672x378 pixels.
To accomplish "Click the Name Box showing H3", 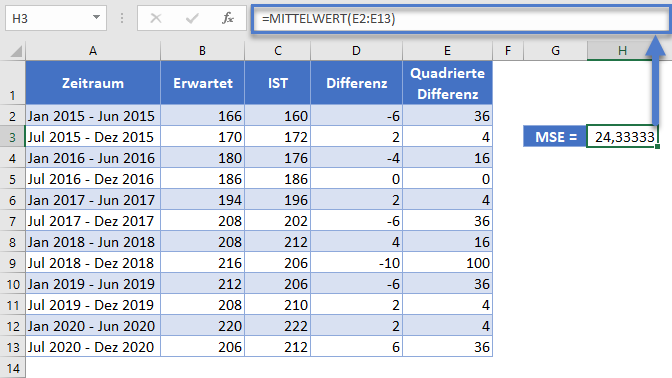I will click(x=56, y=18).
